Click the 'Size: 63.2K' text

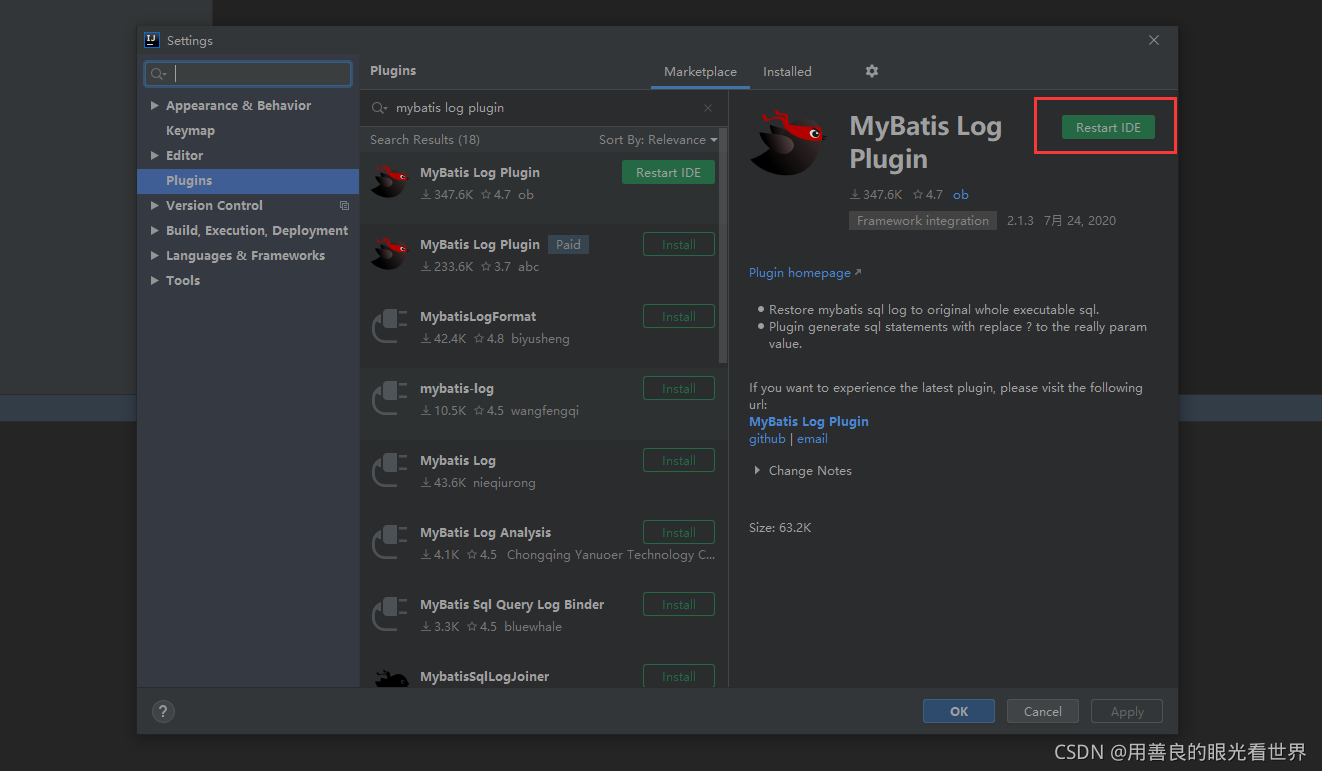click(780, 527)
